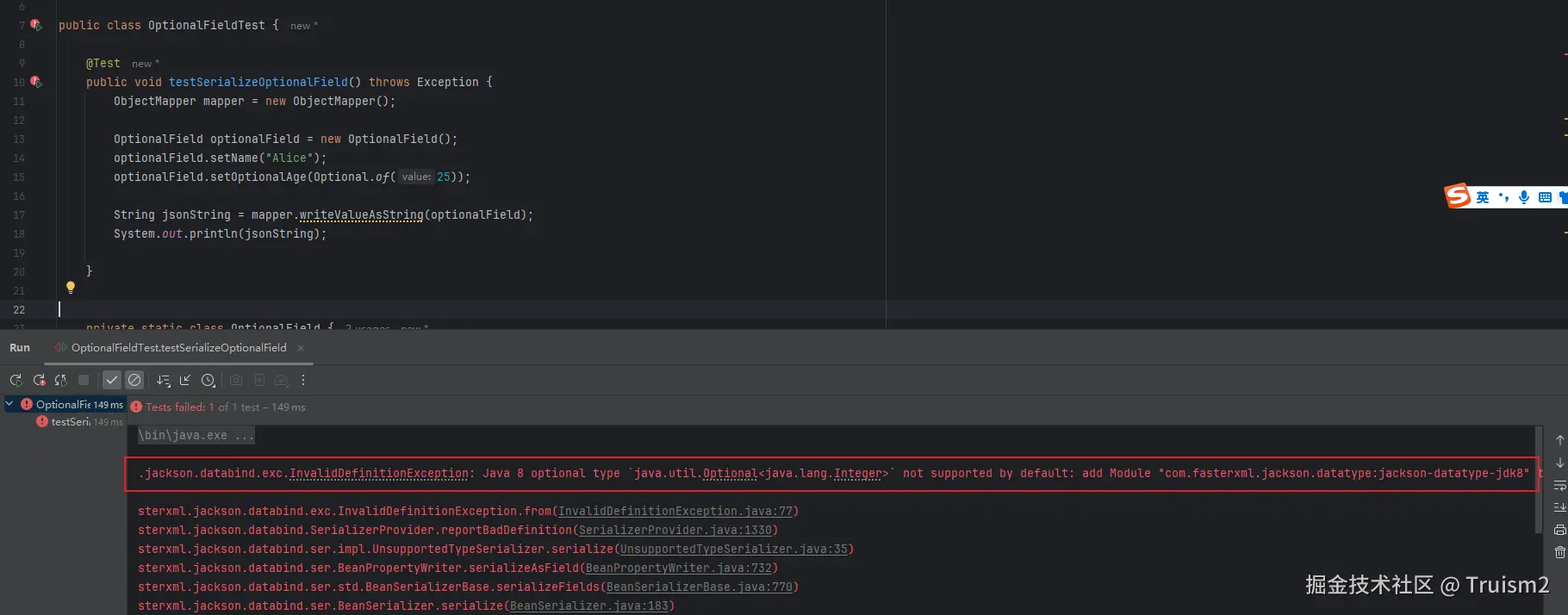
Task: Click the down arrow in console gutter
Action: 1559,463
